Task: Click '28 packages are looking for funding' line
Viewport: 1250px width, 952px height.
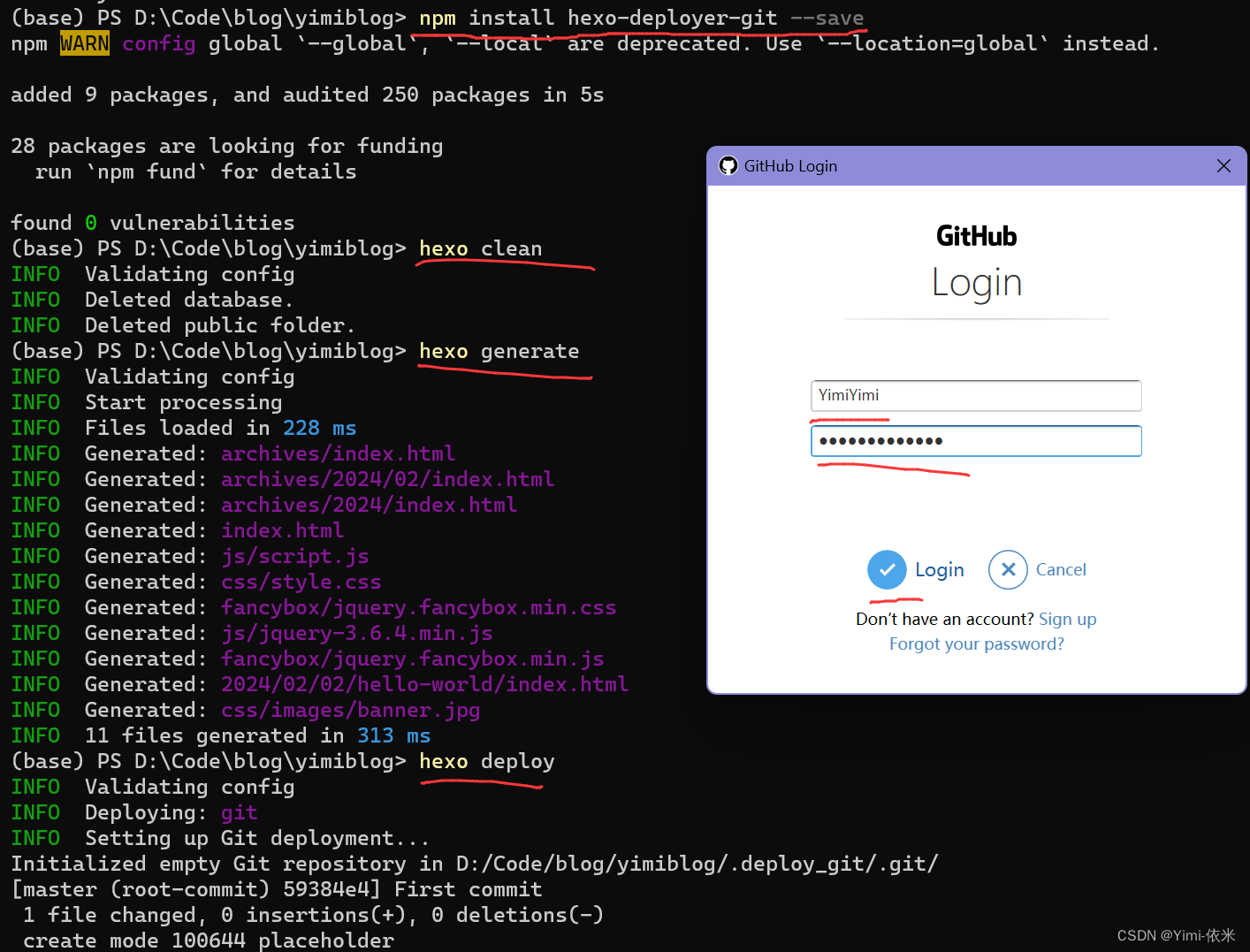Action: tap(226, 146)
